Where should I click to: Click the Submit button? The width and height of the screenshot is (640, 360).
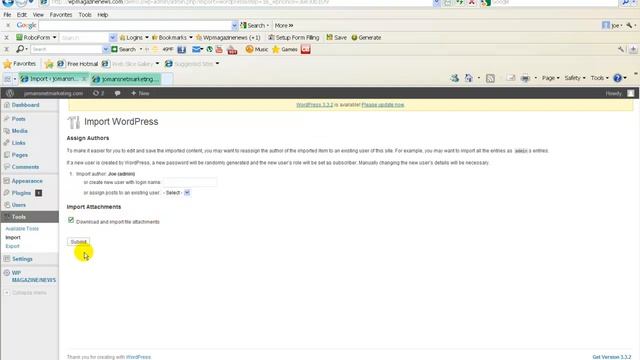tap(78, 242)
